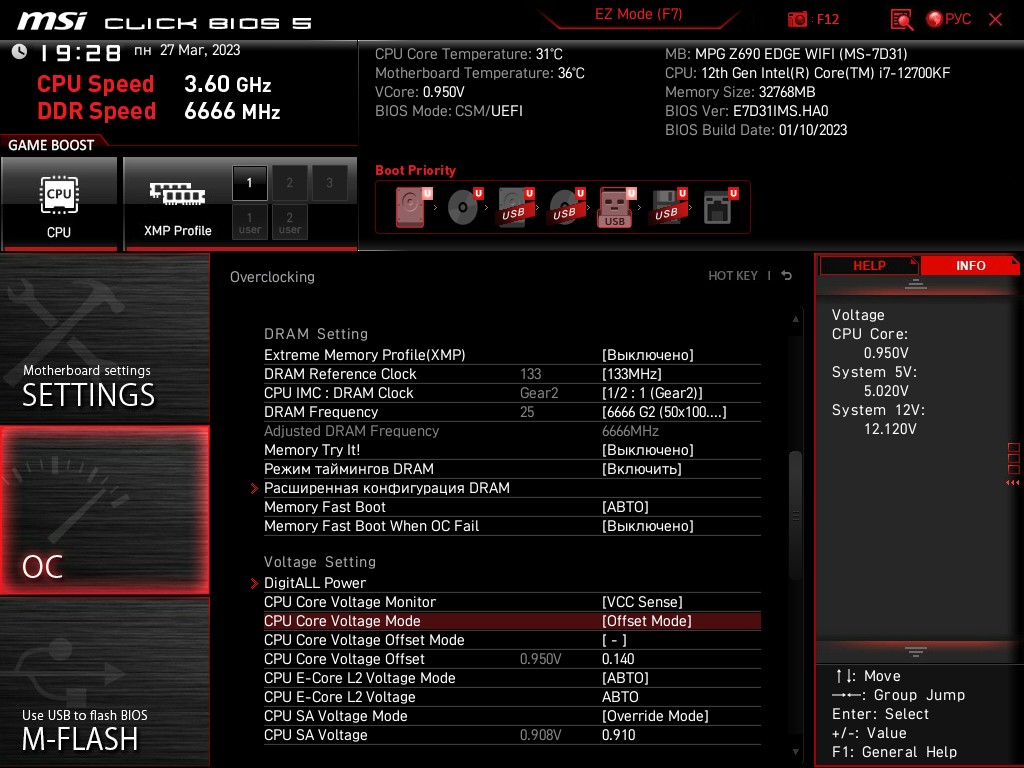The width and height of the screenshot is (1024, 768).
Task: Click the USB CD/DVD boot device icon
Action: coord(566,207)
